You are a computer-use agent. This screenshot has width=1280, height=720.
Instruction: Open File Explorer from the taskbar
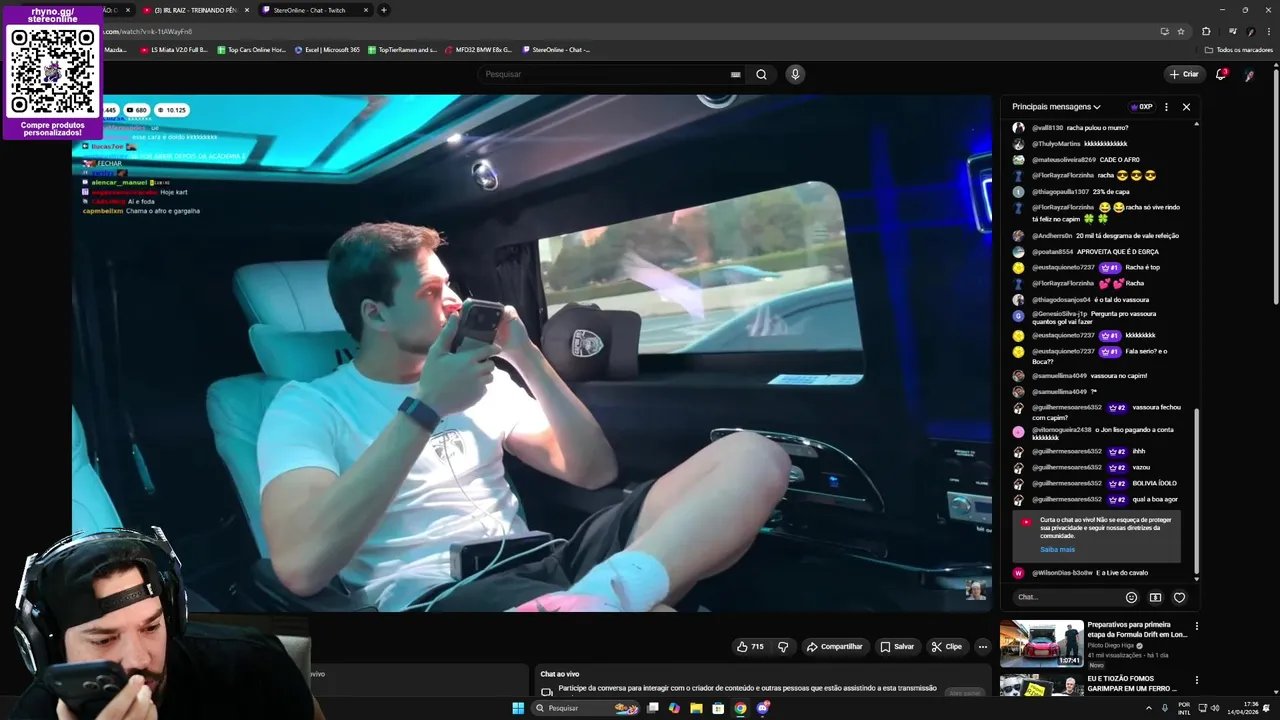tap(696, 708)
